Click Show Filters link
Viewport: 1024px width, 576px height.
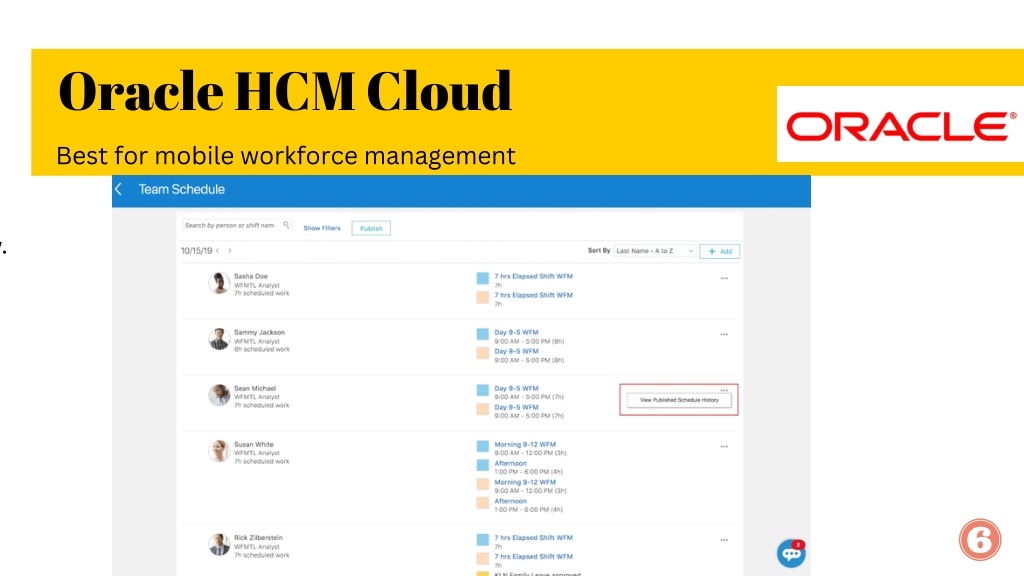(x=322, y=228)
